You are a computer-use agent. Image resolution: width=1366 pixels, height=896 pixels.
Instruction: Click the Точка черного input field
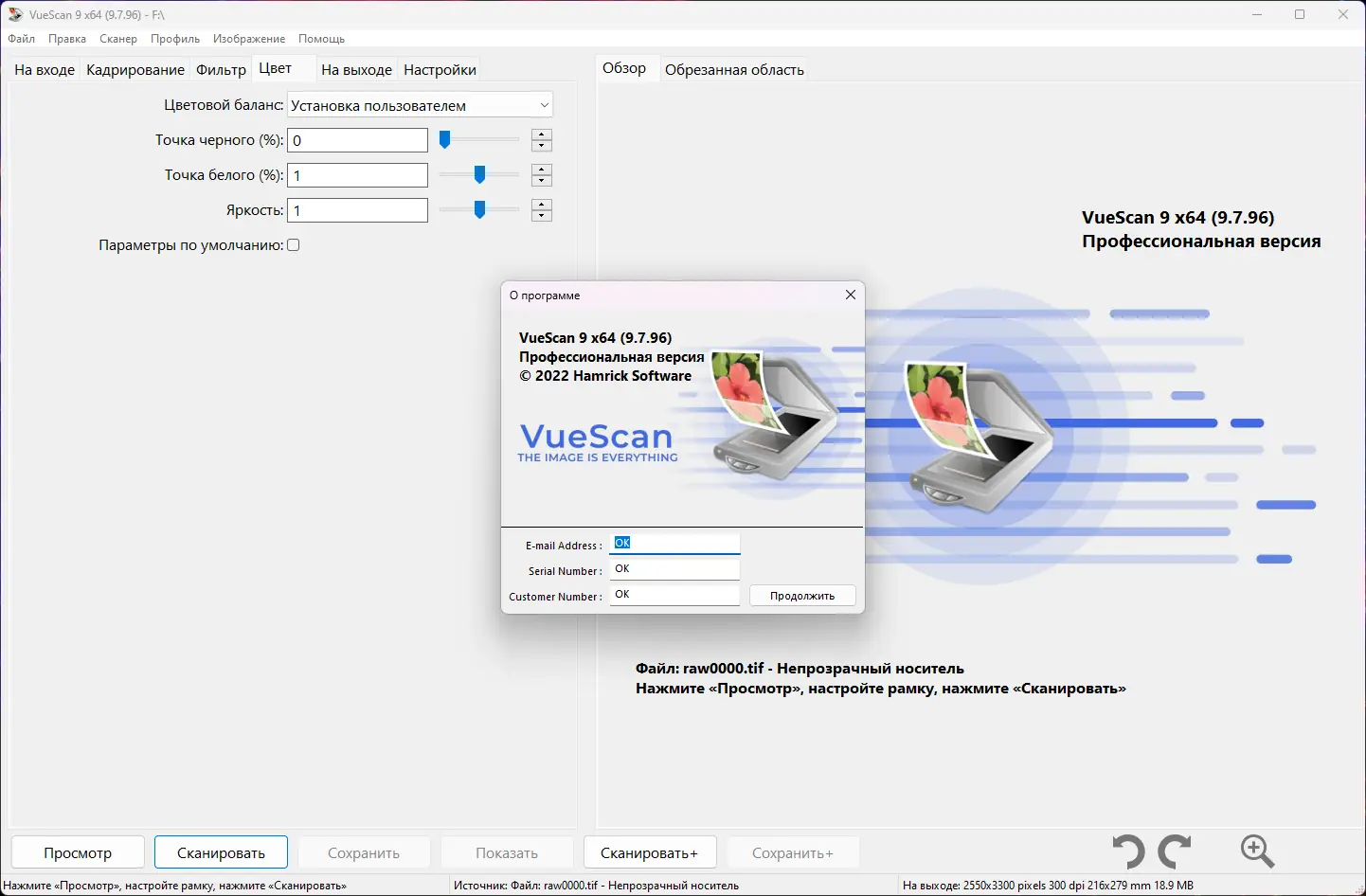pos(358,140)
